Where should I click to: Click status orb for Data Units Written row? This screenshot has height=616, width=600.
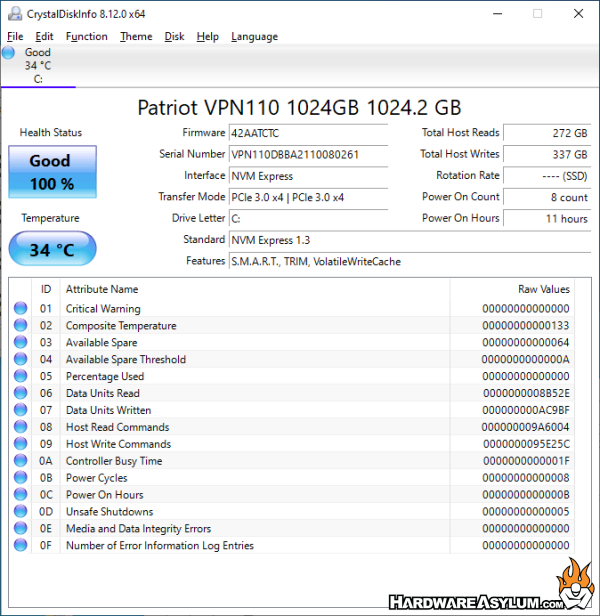(x=20, y=410)
